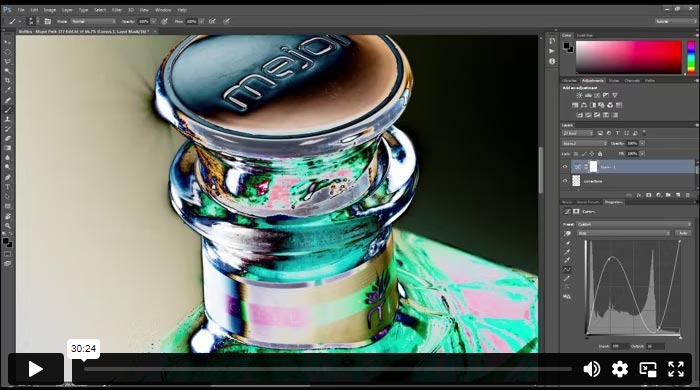
Task: Click the layer styles fx icon
Action: (639, 195)
